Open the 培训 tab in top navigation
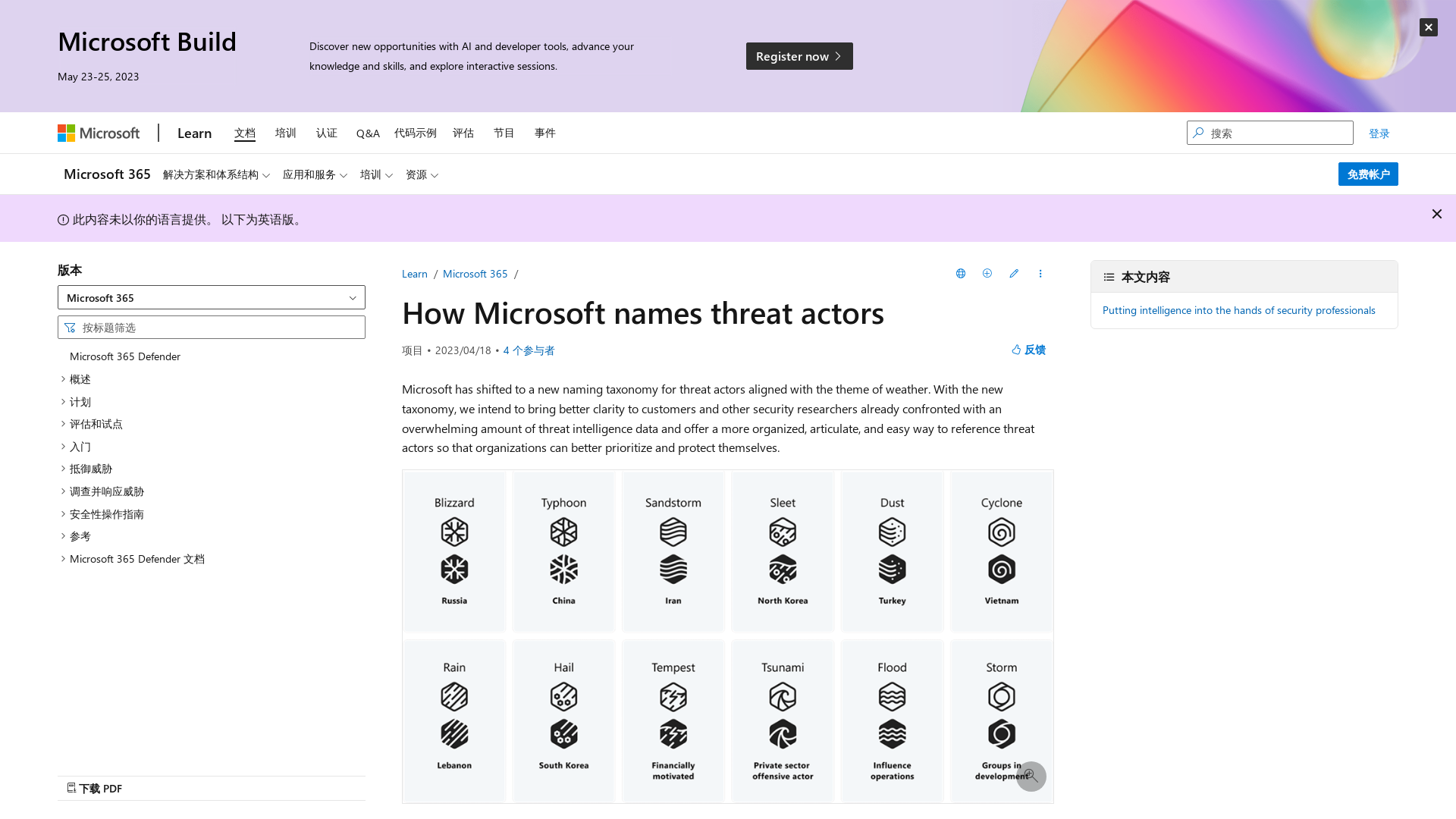This screenshot has width=1456, height=819. coord(285,133)
